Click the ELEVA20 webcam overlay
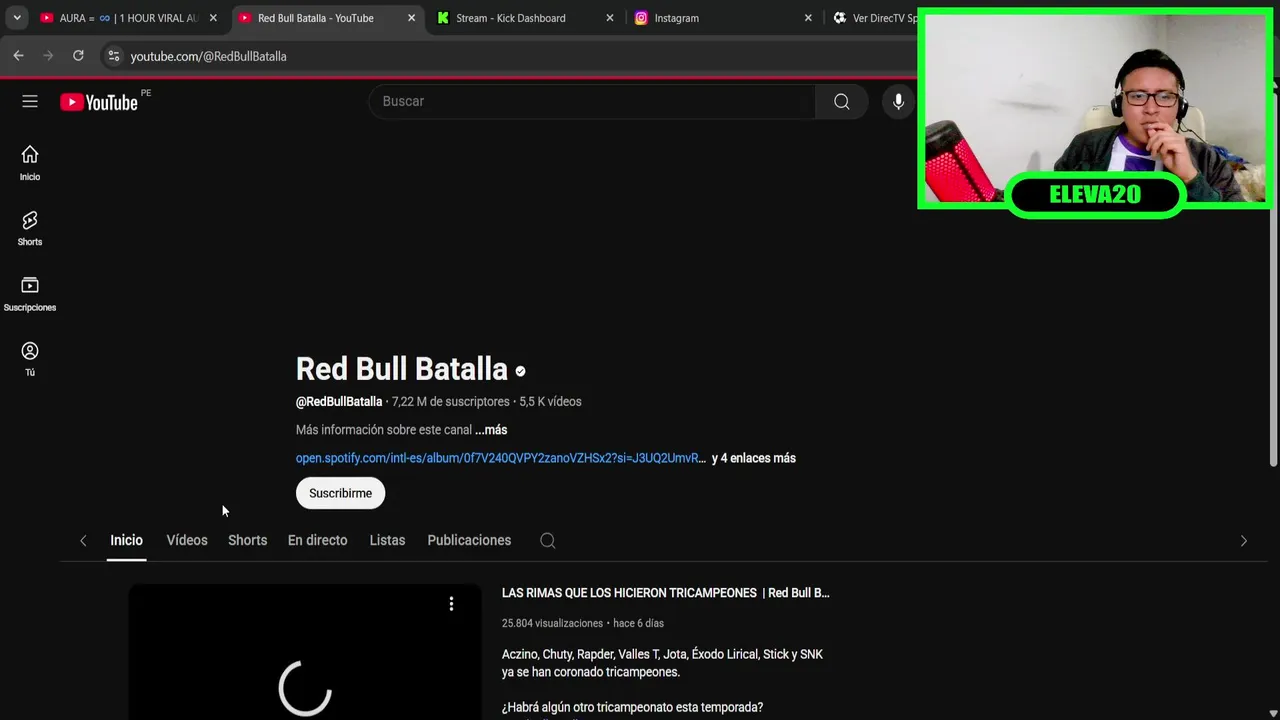The width and height of the screenshot is (1280, 720). [1094, 112]
